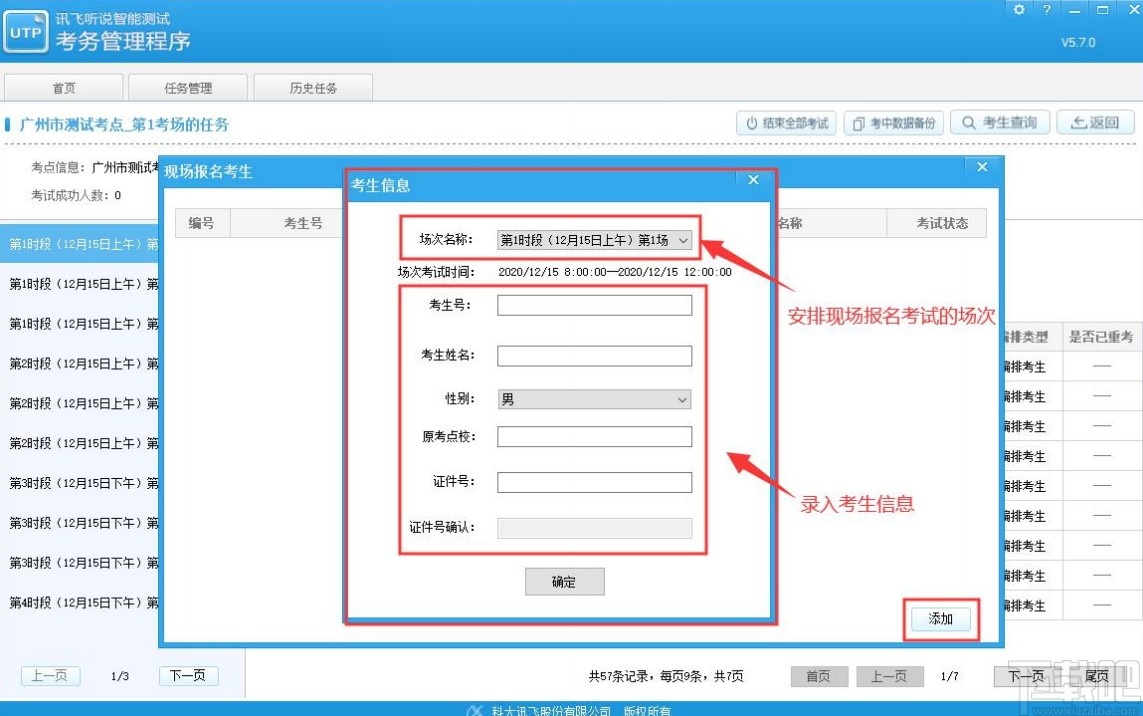This screenshot has width=1143, height=716.
Task: Click 是否已重考 column header
Action: (1101, 337)
